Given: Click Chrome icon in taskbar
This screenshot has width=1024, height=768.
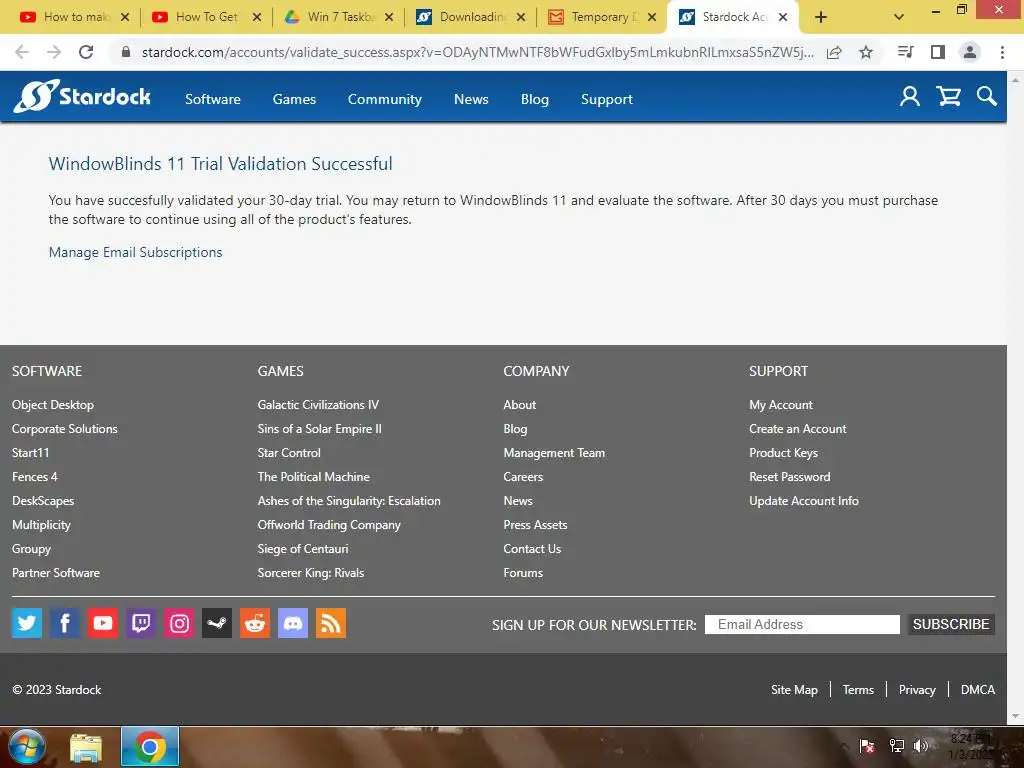Looking at the screenshot, I should [150, 747].
